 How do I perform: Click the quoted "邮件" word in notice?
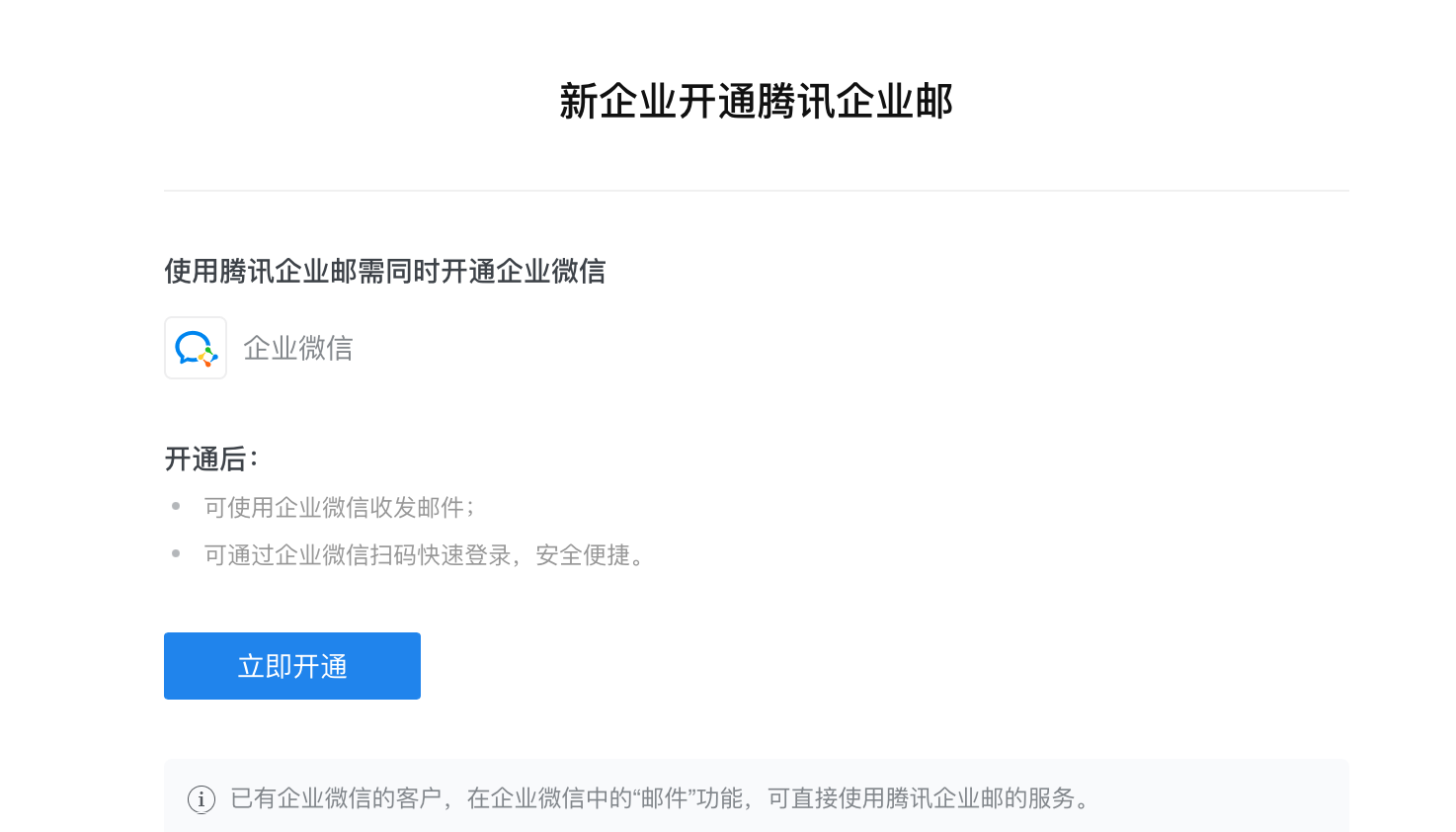coord(664,798)
